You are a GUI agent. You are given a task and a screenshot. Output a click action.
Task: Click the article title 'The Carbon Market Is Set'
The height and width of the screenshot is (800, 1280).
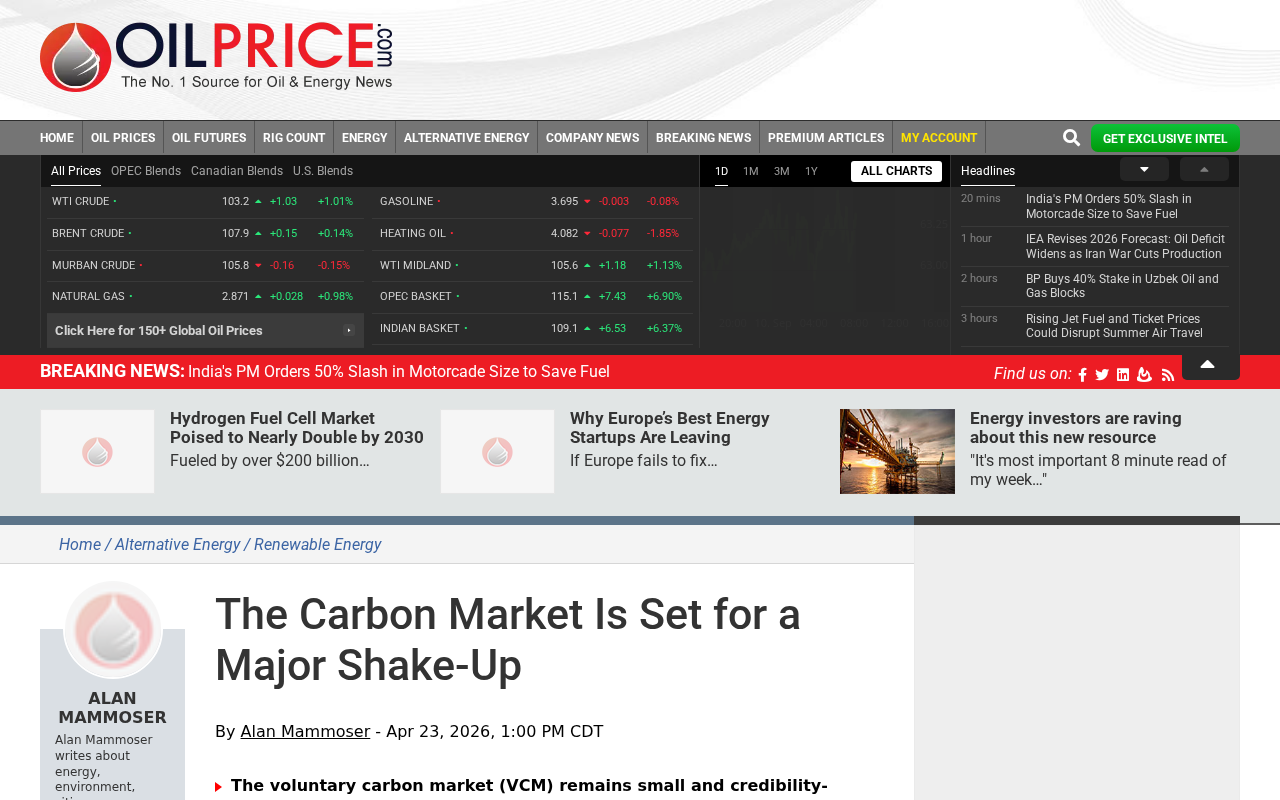508,640
